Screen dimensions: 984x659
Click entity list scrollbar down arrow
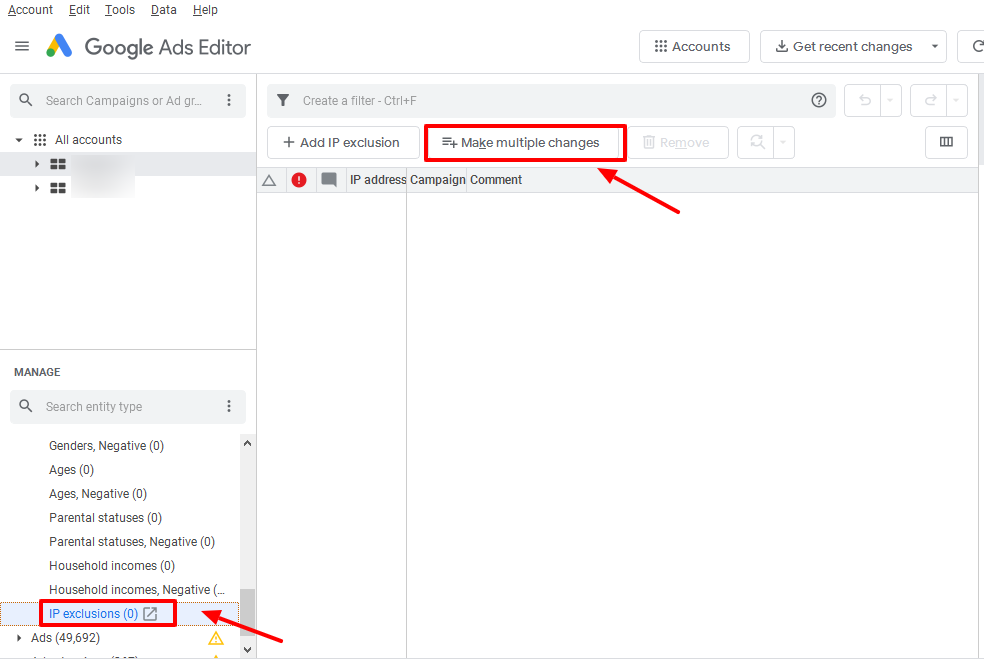(247, 650)
